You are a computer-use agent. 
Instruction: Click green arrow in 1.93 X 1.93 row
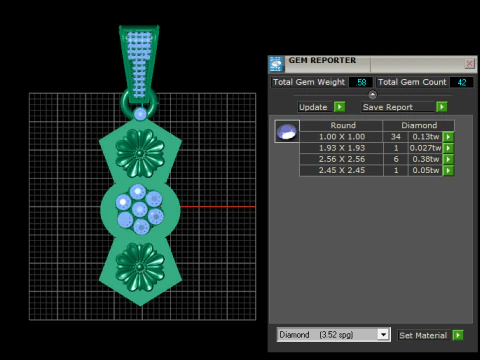click(448, 148)
